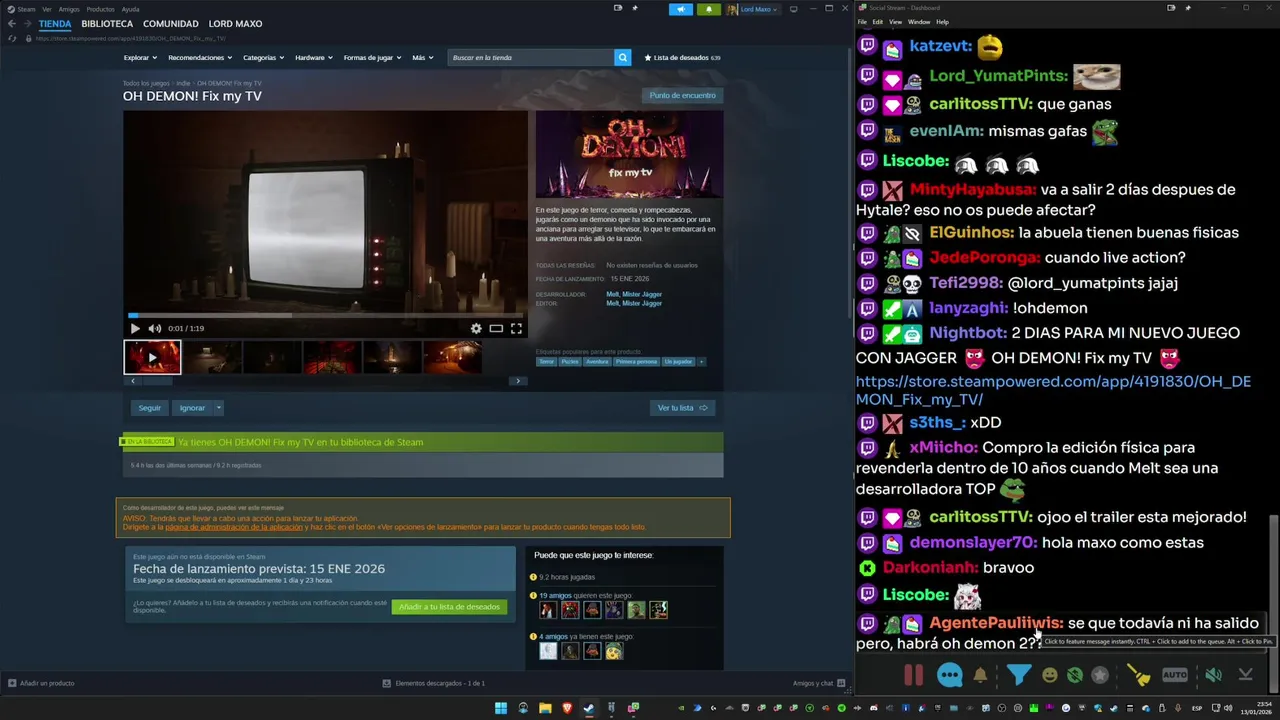The width and height of the screenshot is (1280, 720).
Task: Open the blue filter funnel
Action: [x=1018, y=675]
